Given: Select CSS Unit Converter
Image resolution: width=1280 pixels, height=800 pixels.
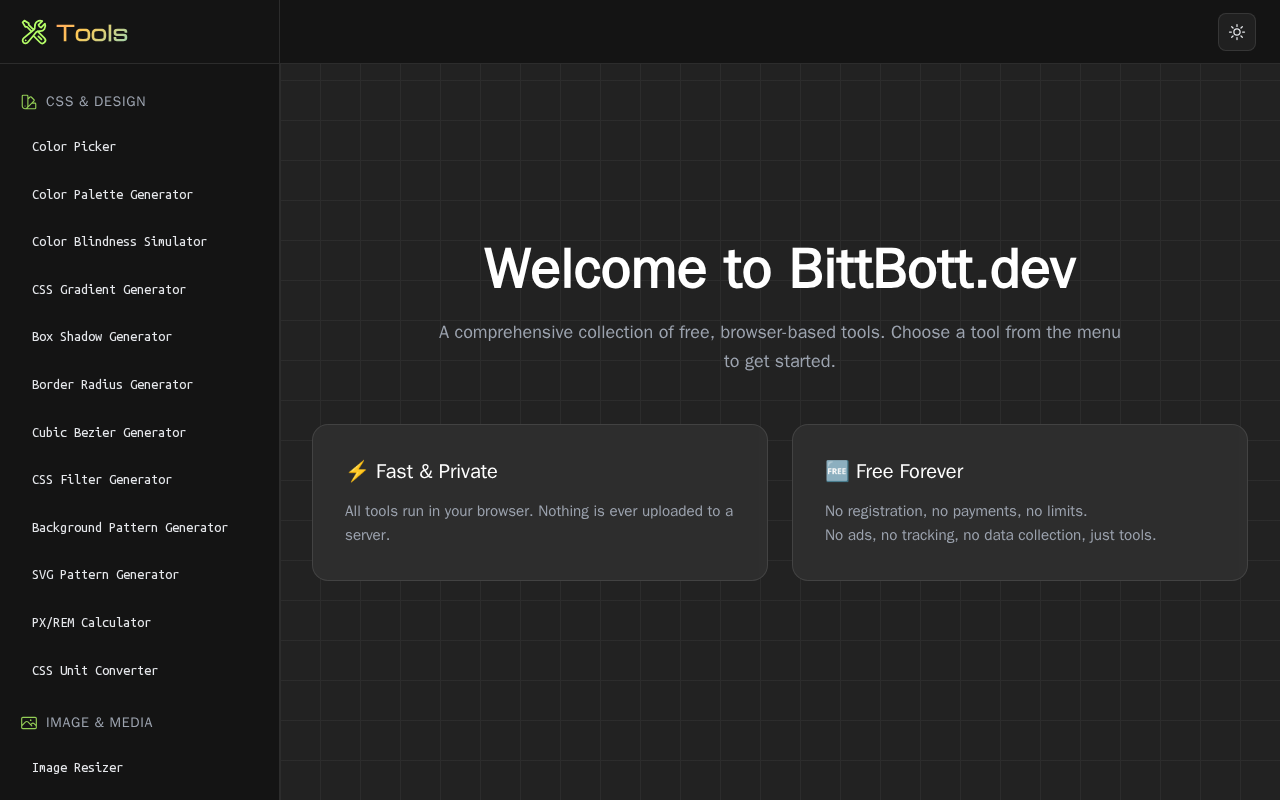Looking at the screenshot, I should [95, 671].
